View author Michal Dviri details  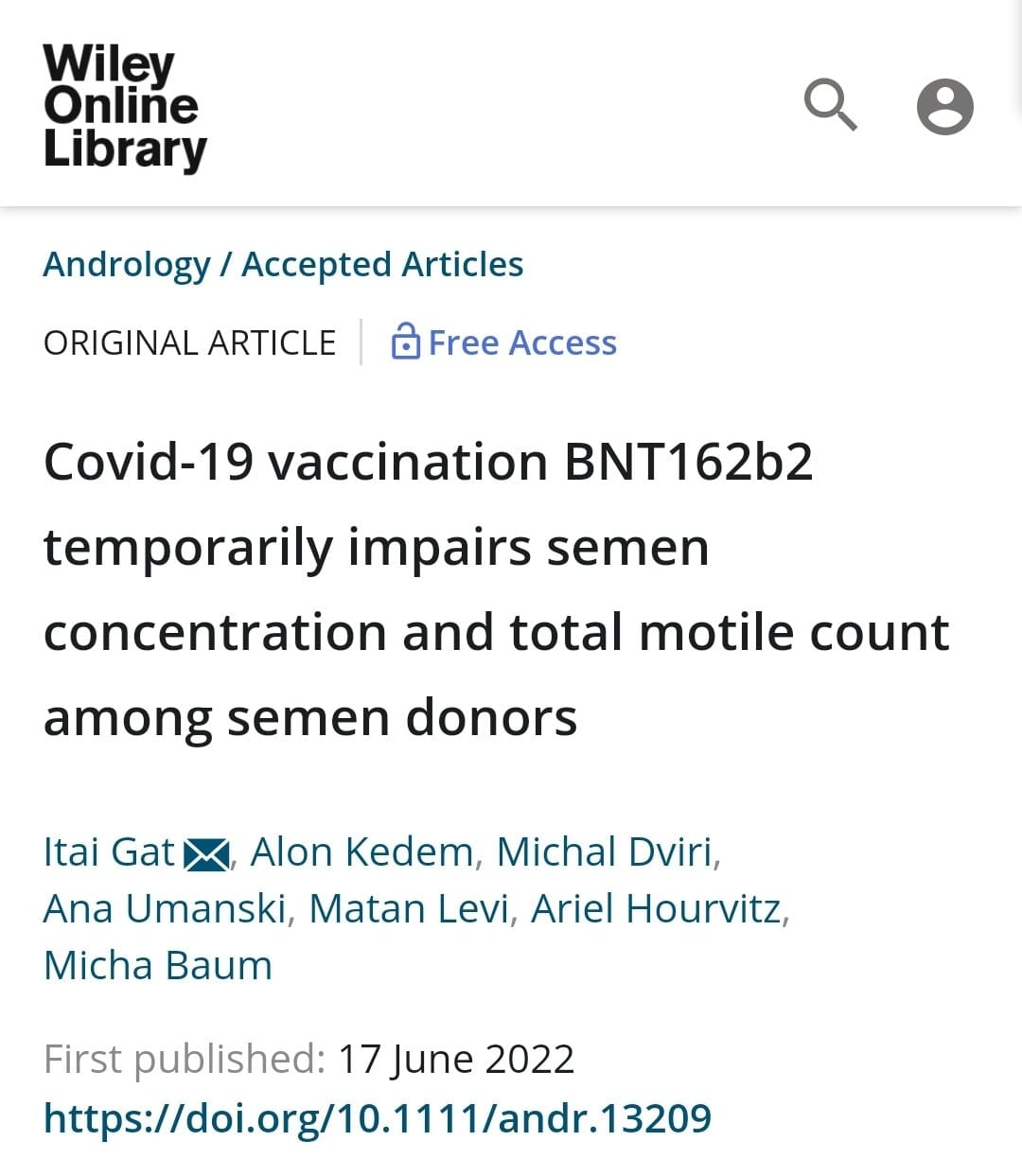pos(604,851)
